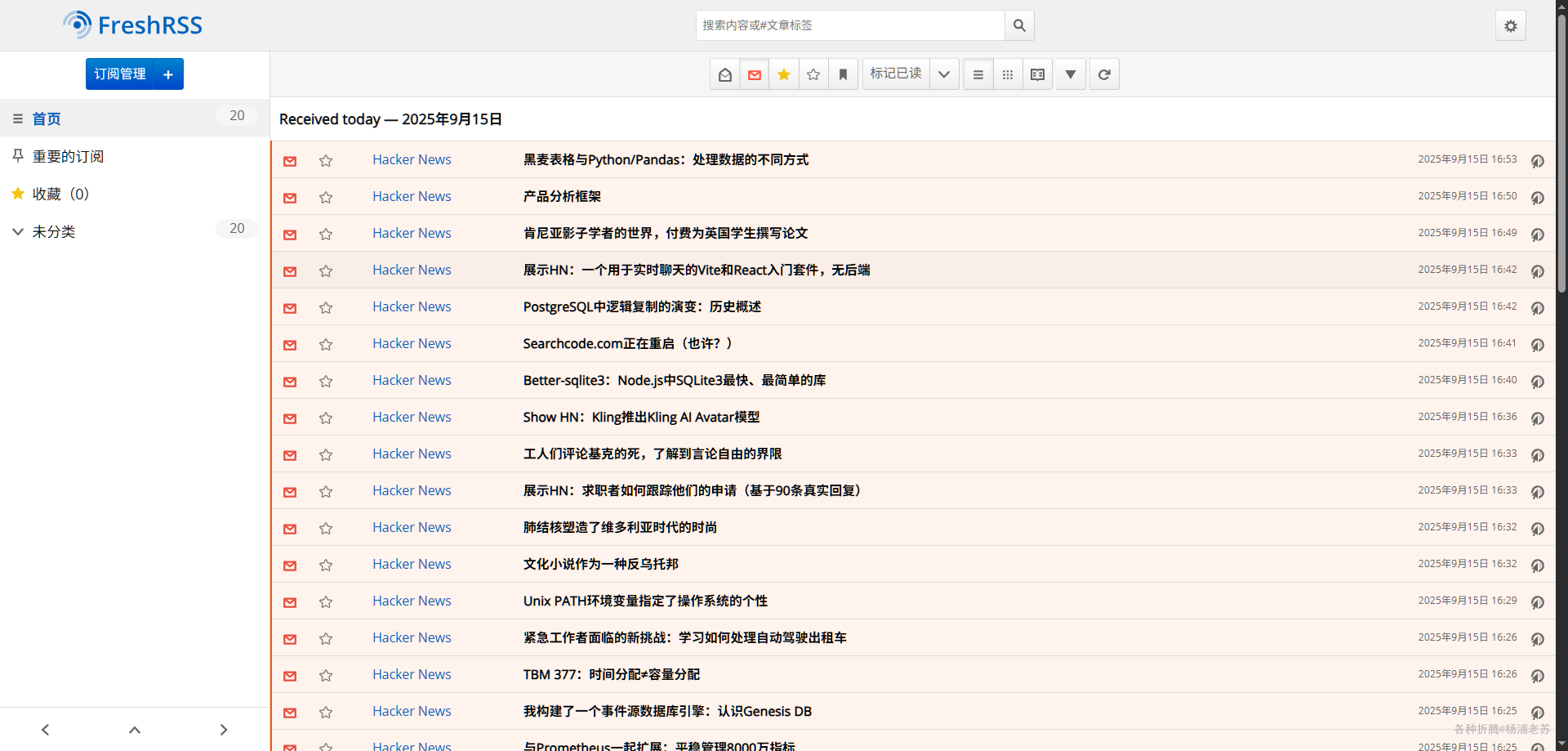The width and height of the screenshot is (1568, 751).
Task: Open 收藏 (0) favorites category
Action: 60,194
